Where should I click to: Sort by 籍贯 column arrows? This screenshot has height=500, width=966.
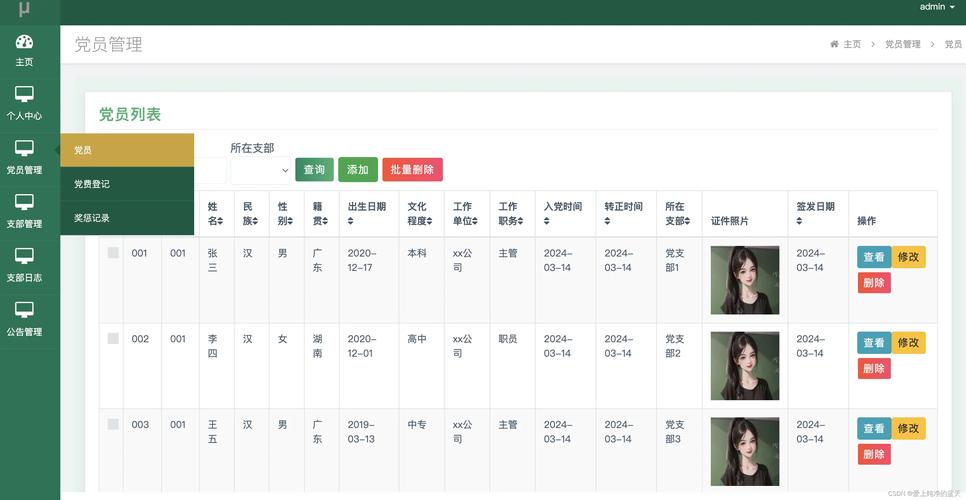[325, 221]
